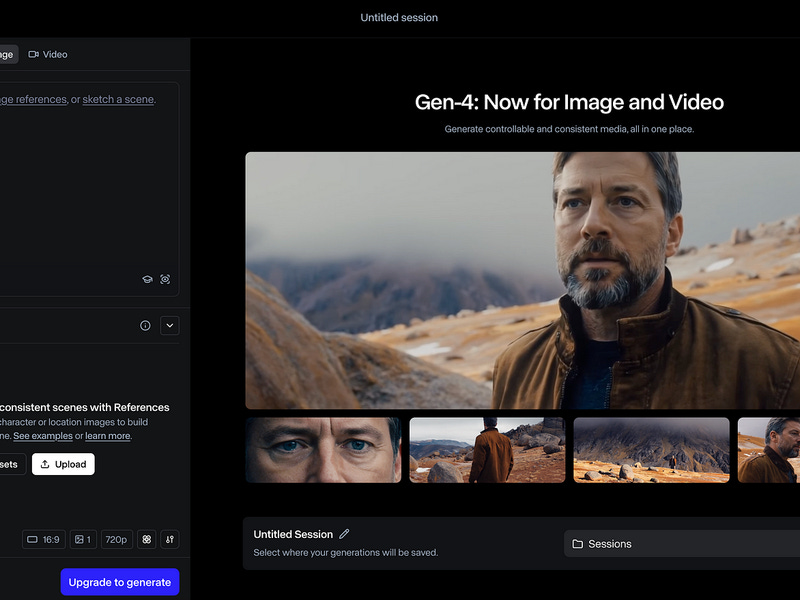Select the close-up eyes thumbnail
The height and width of the screenshot is (600, 800).
[x=323, y=450]
